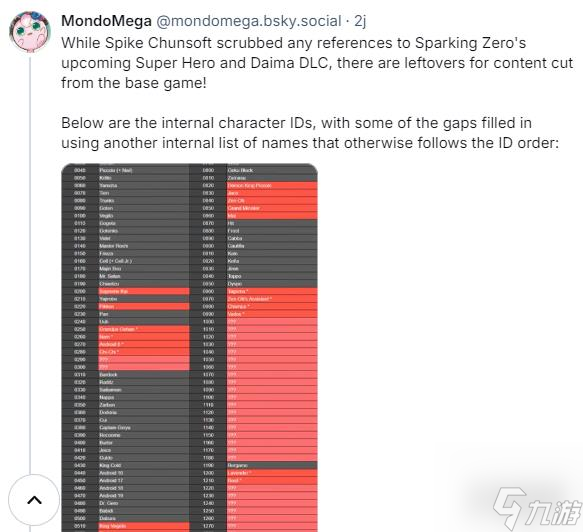Open MondoMega's Jigglypuff profile avatar
The height and width of the screenshot is (532, 583).
pyautogui.click(x=30, y=32)
